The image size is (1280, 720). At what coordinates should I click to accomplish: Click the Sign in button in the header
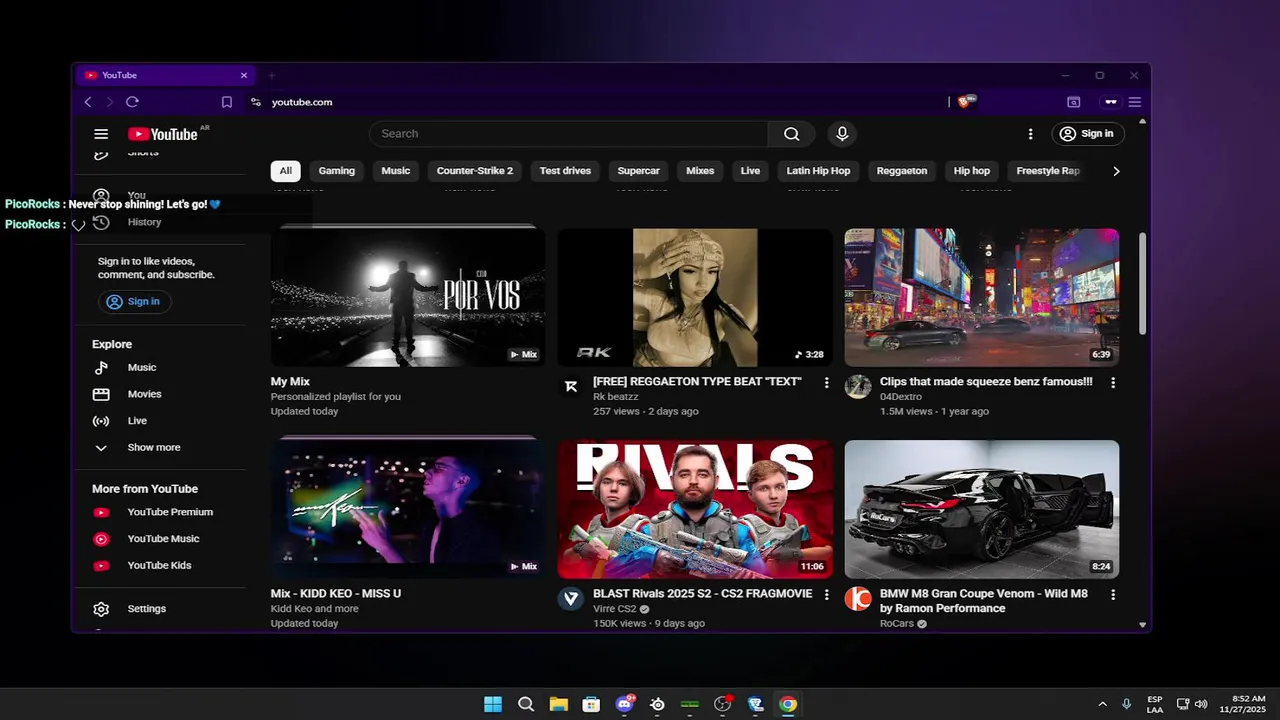pos(1087,134)
